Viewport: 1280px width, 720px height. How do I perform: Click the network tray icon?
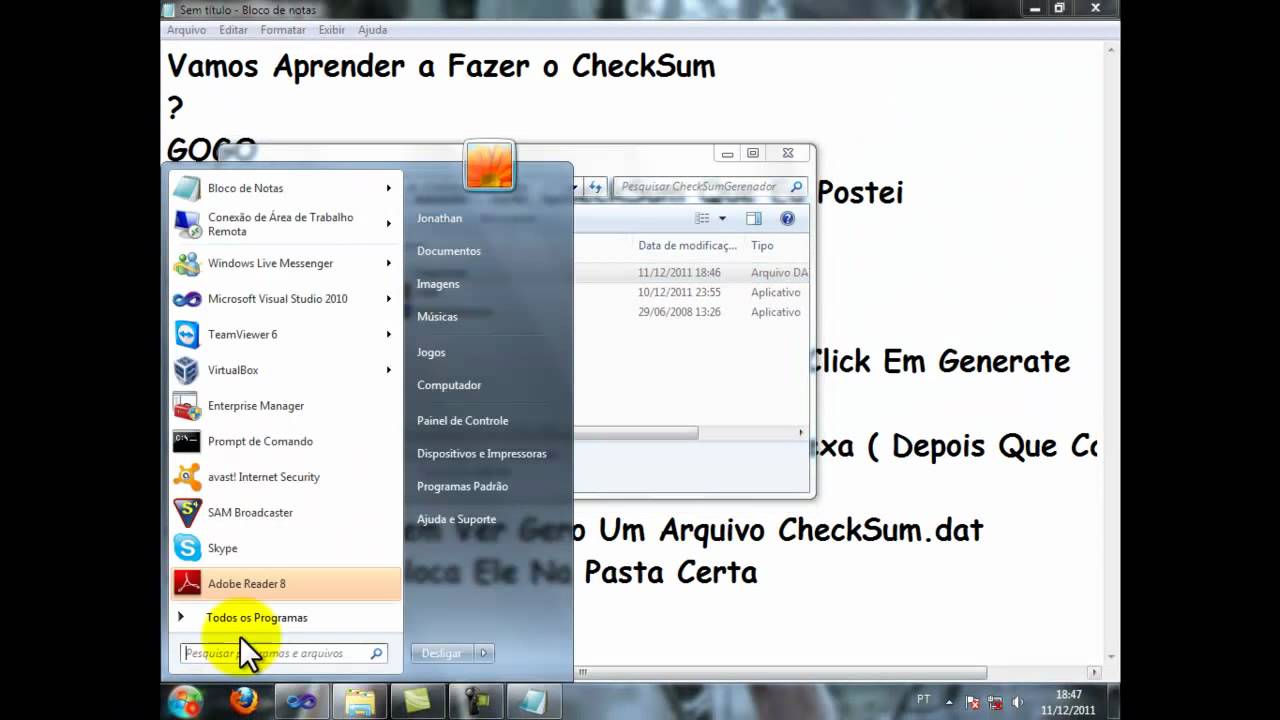tap(996, 703)
